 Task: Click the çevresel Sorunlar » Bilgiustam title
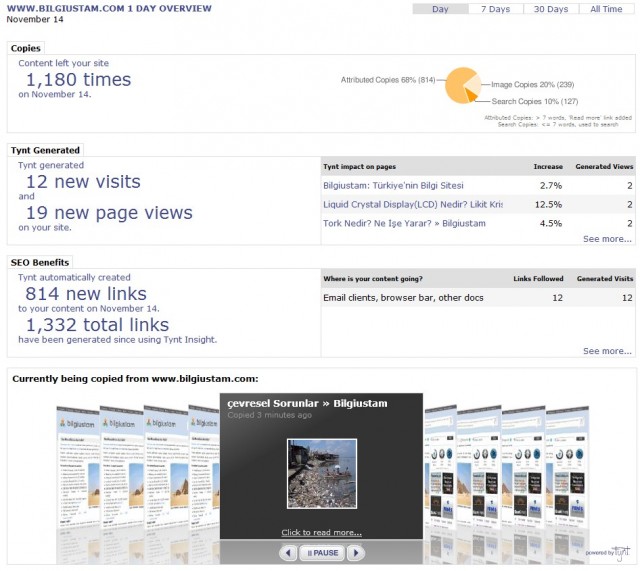tap(307, 404)
